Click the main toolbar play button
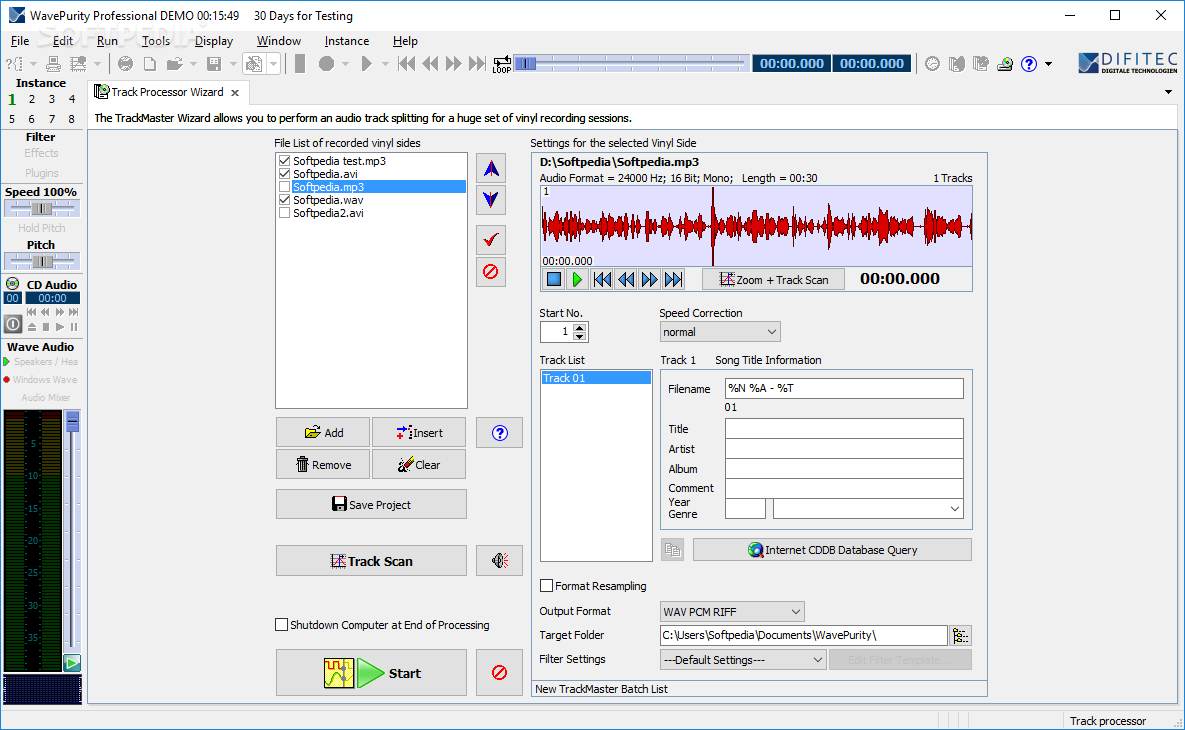This screenshot has width=1185, height=730. pos(367,64)
